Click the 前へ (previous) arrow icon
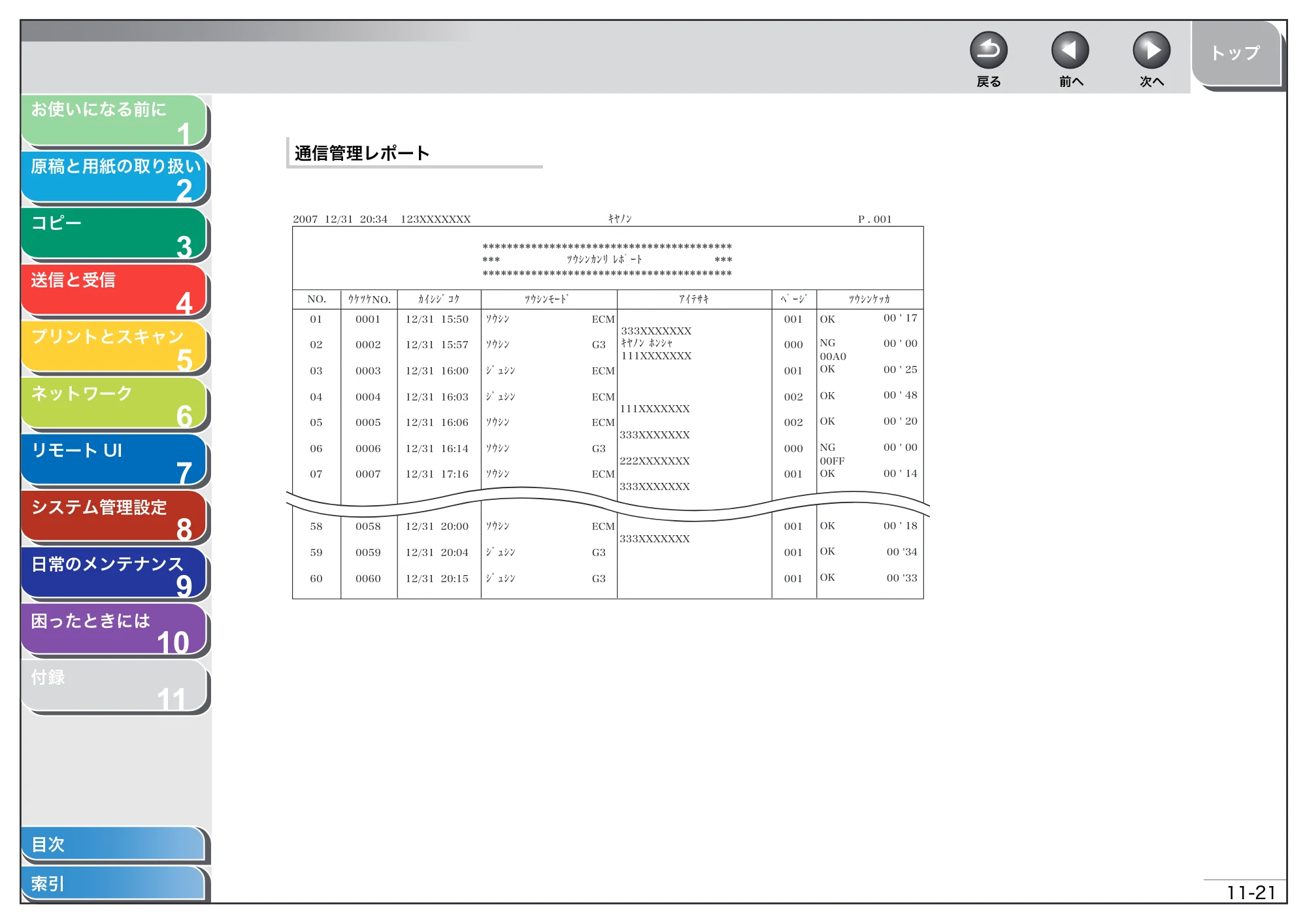The image size is (1307, 924). [1070, 50]
